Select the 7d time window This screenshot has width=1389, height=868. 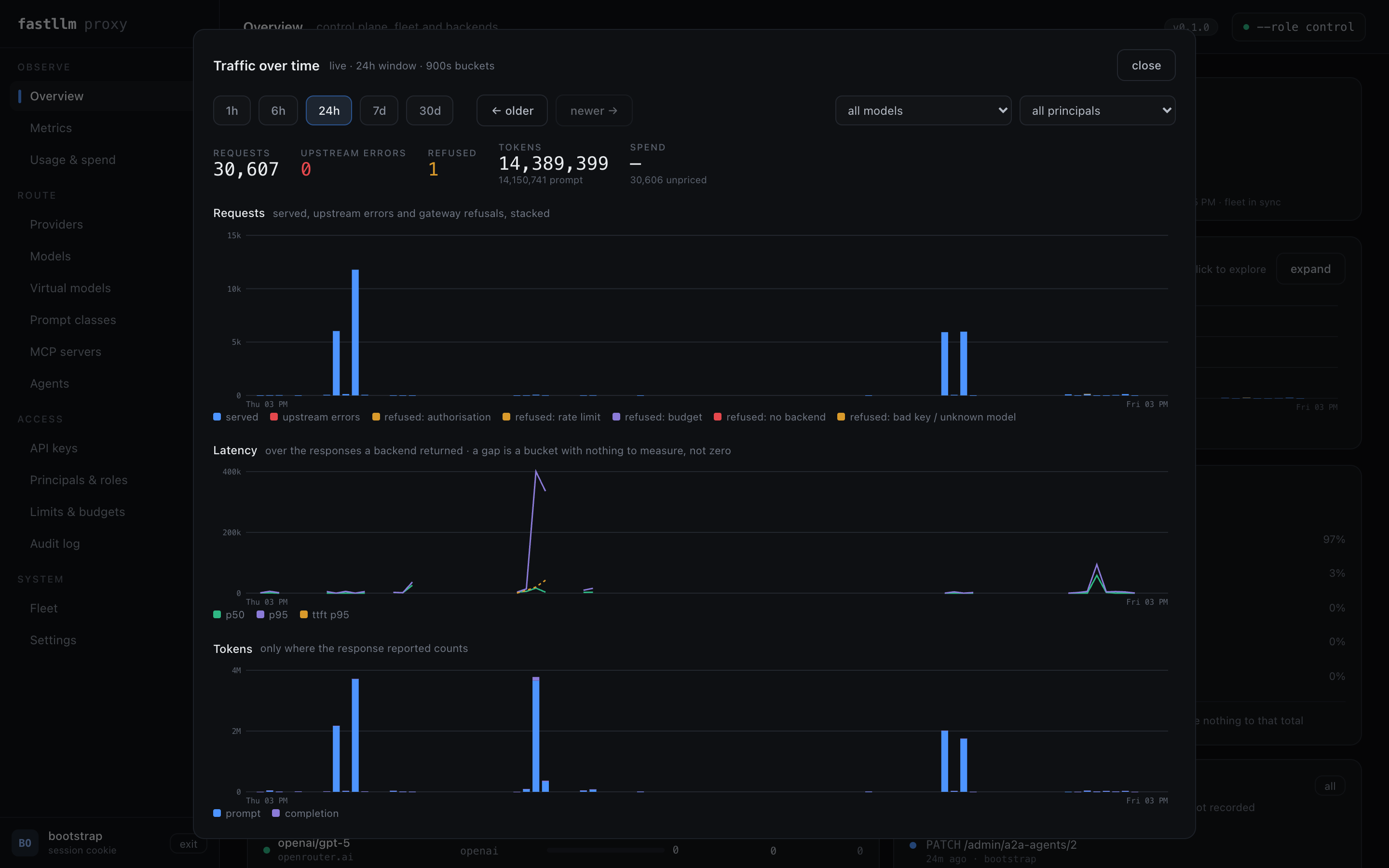(x=379, y=111)
